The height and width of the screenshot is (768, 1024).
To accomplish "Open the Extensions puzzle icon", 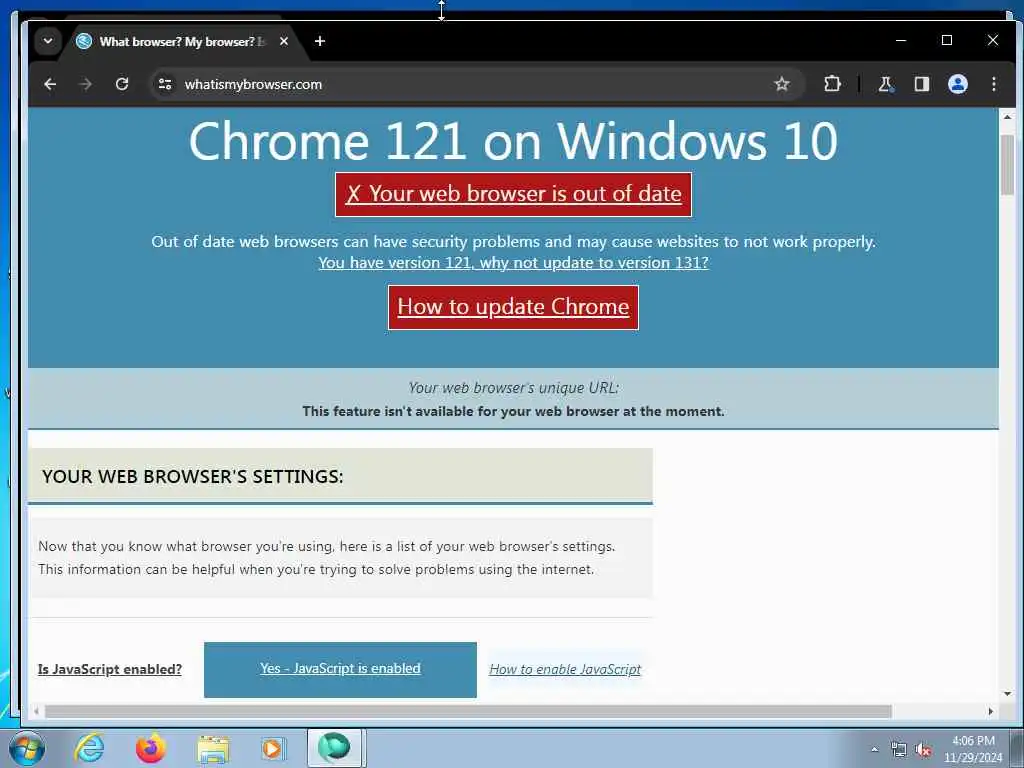I will coord(832,84).
